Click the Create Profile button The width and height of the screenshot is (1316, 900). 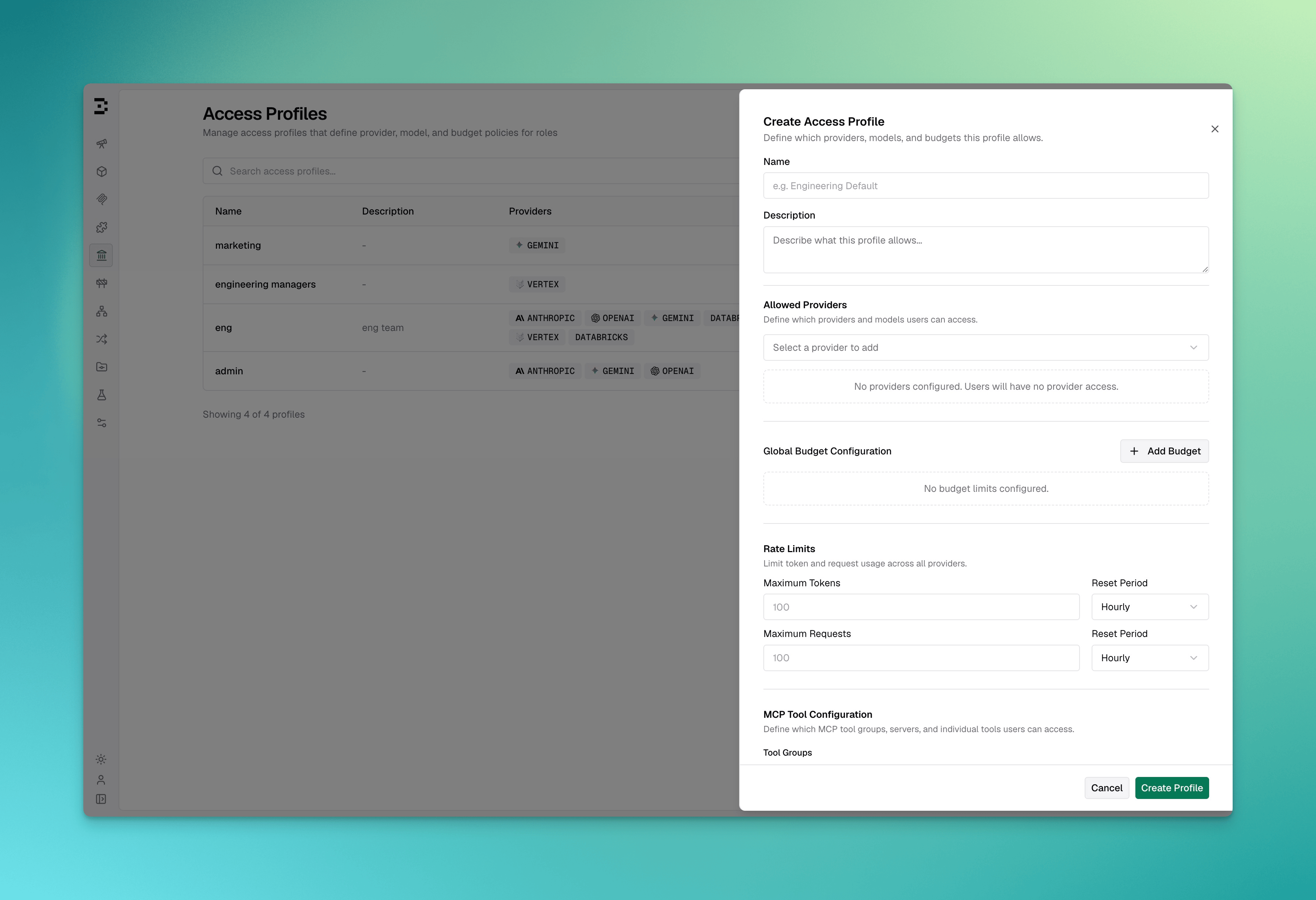click(1172, 788)
